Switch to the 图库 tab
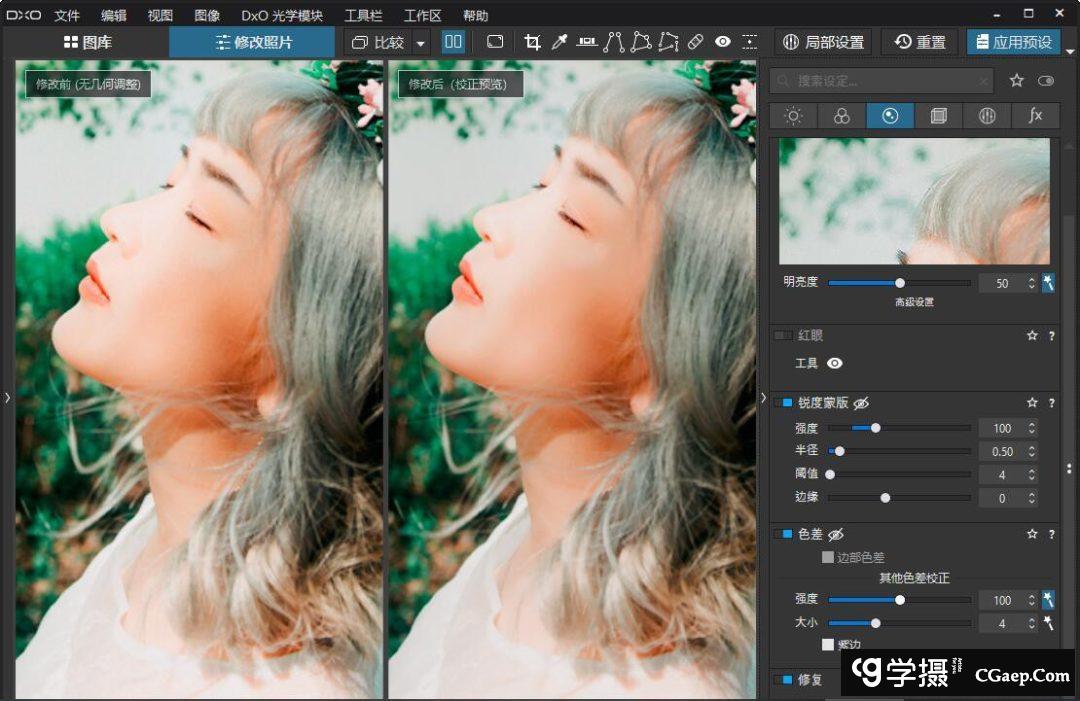The height and width of the screenshot is (701, 1080). 88,43
